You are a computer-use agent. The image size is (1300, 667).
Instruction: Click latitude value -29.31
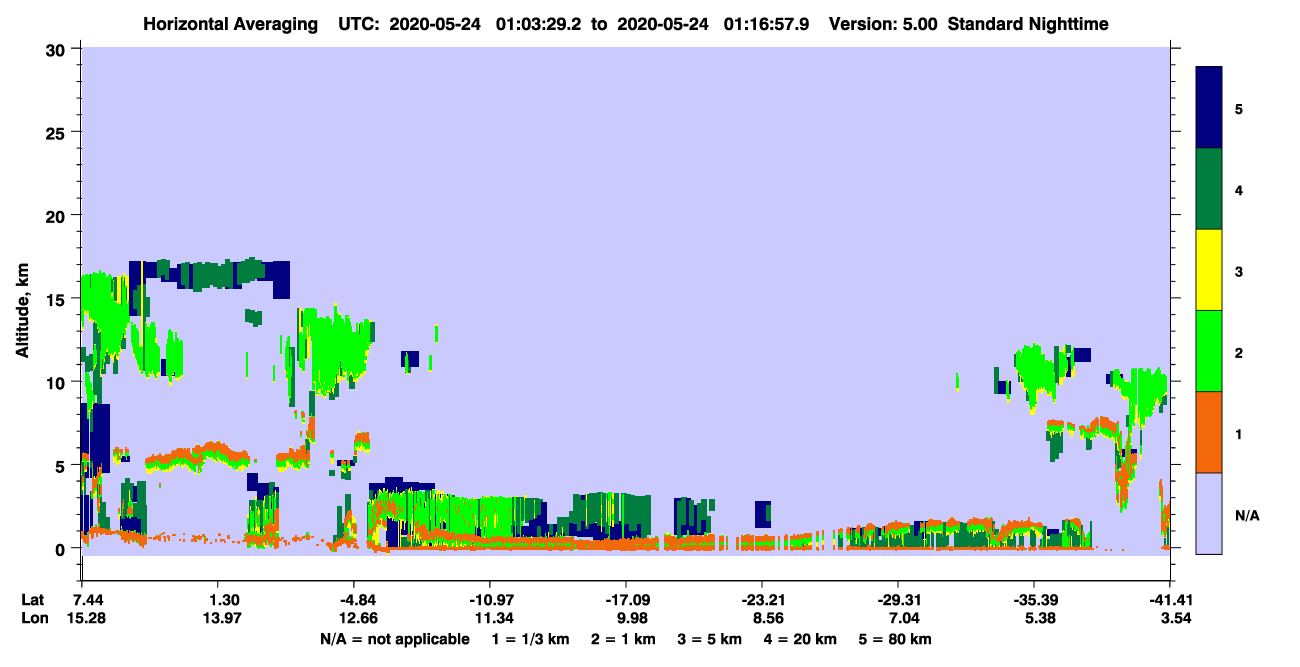click(898, 600)
